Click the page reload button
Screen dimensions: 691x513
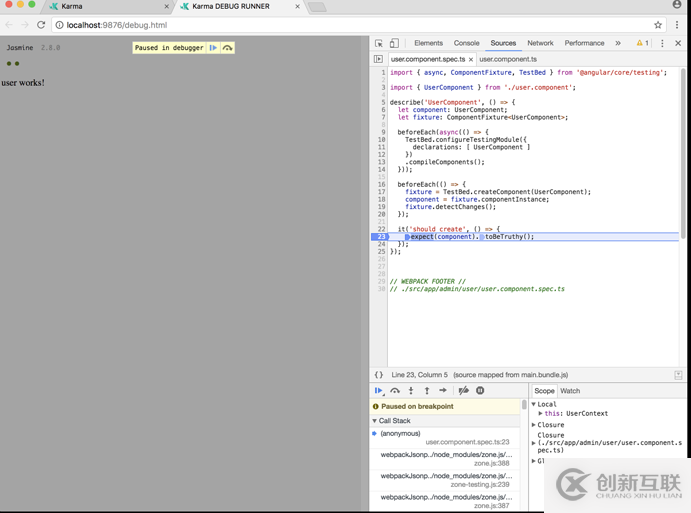pos(41,25)
